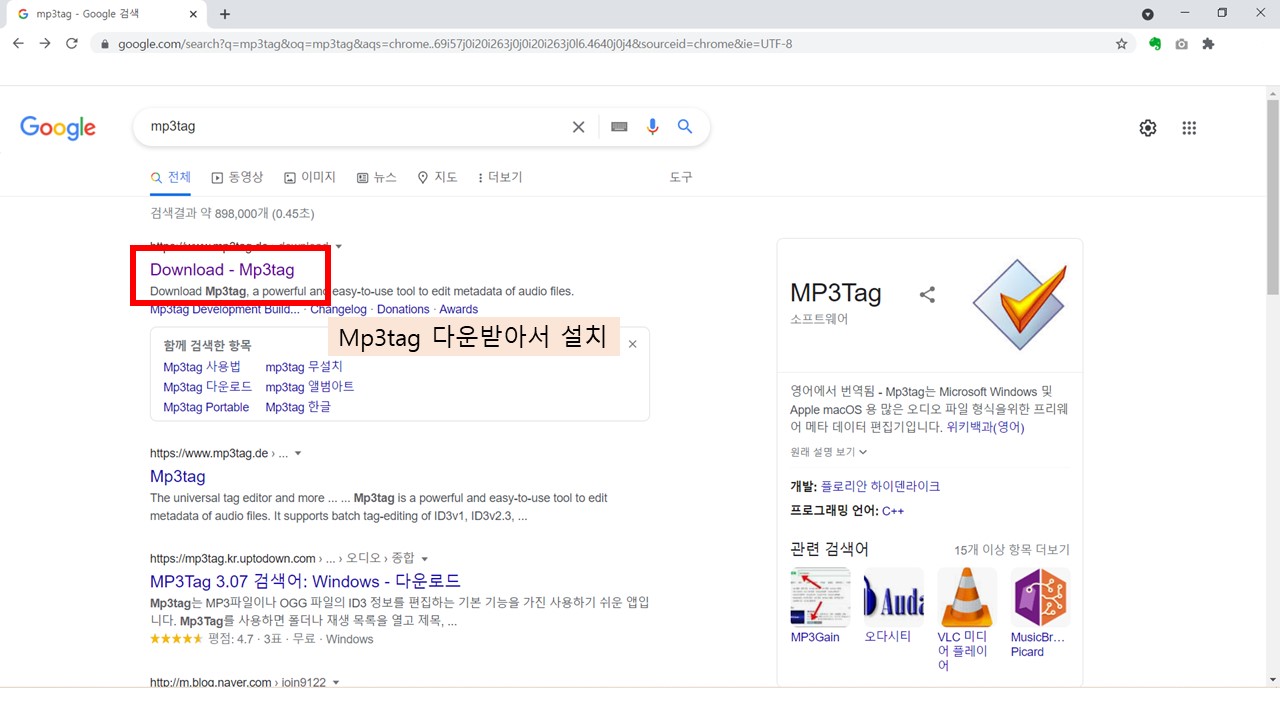Search related term Mp3tag 한글

298,407
